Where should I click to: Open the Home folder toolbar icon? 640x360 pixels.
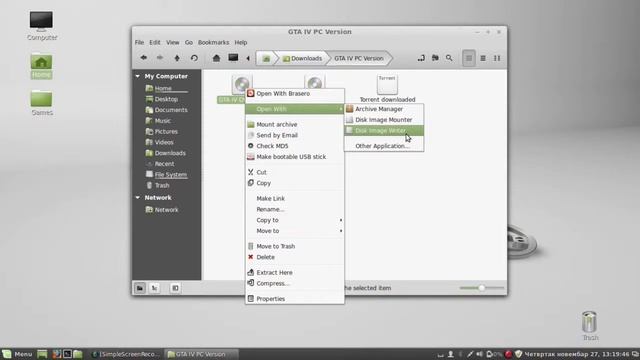tap(216, 58)
